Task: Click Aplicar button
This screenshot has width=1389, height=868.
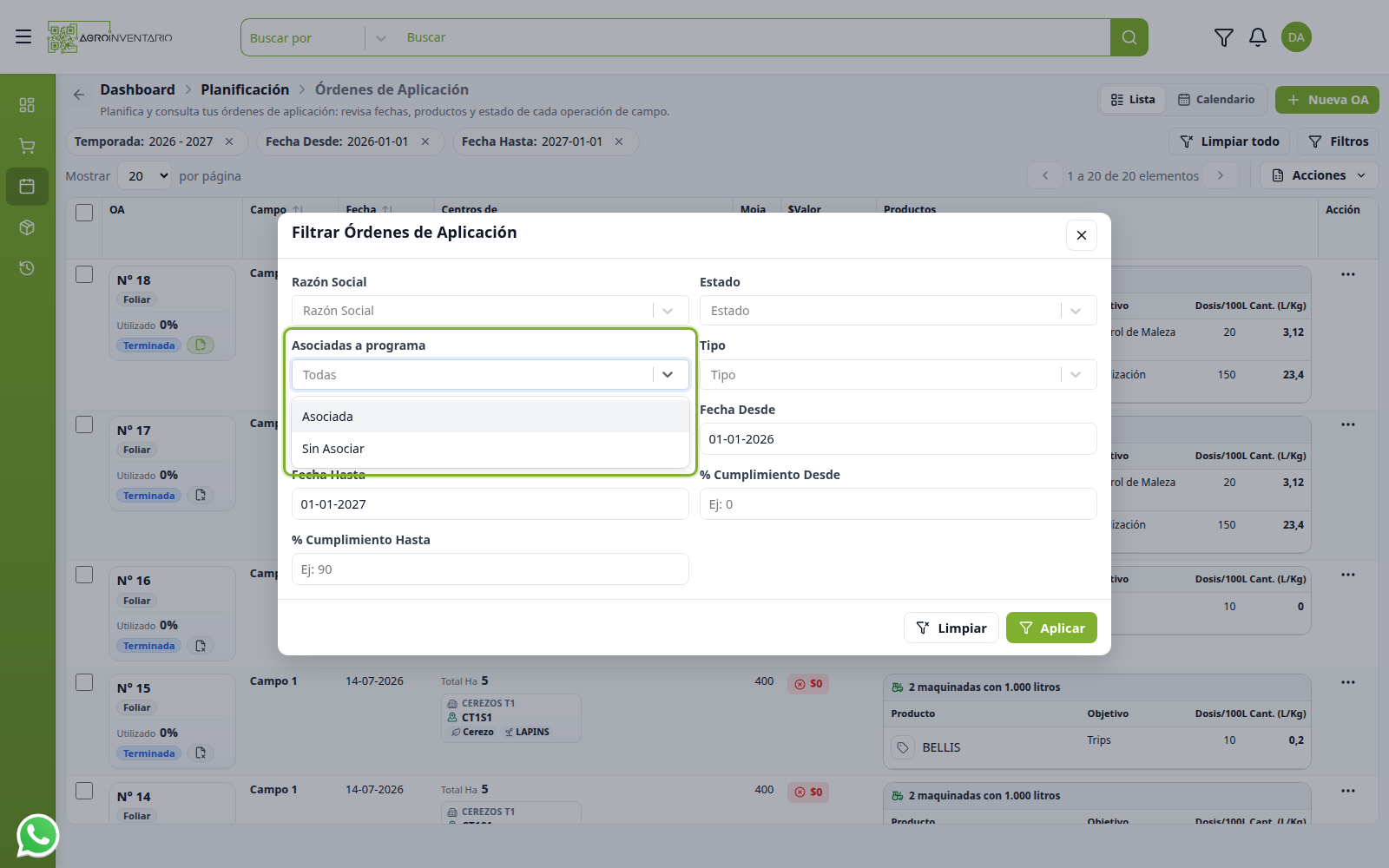Action: point(1051,628)
